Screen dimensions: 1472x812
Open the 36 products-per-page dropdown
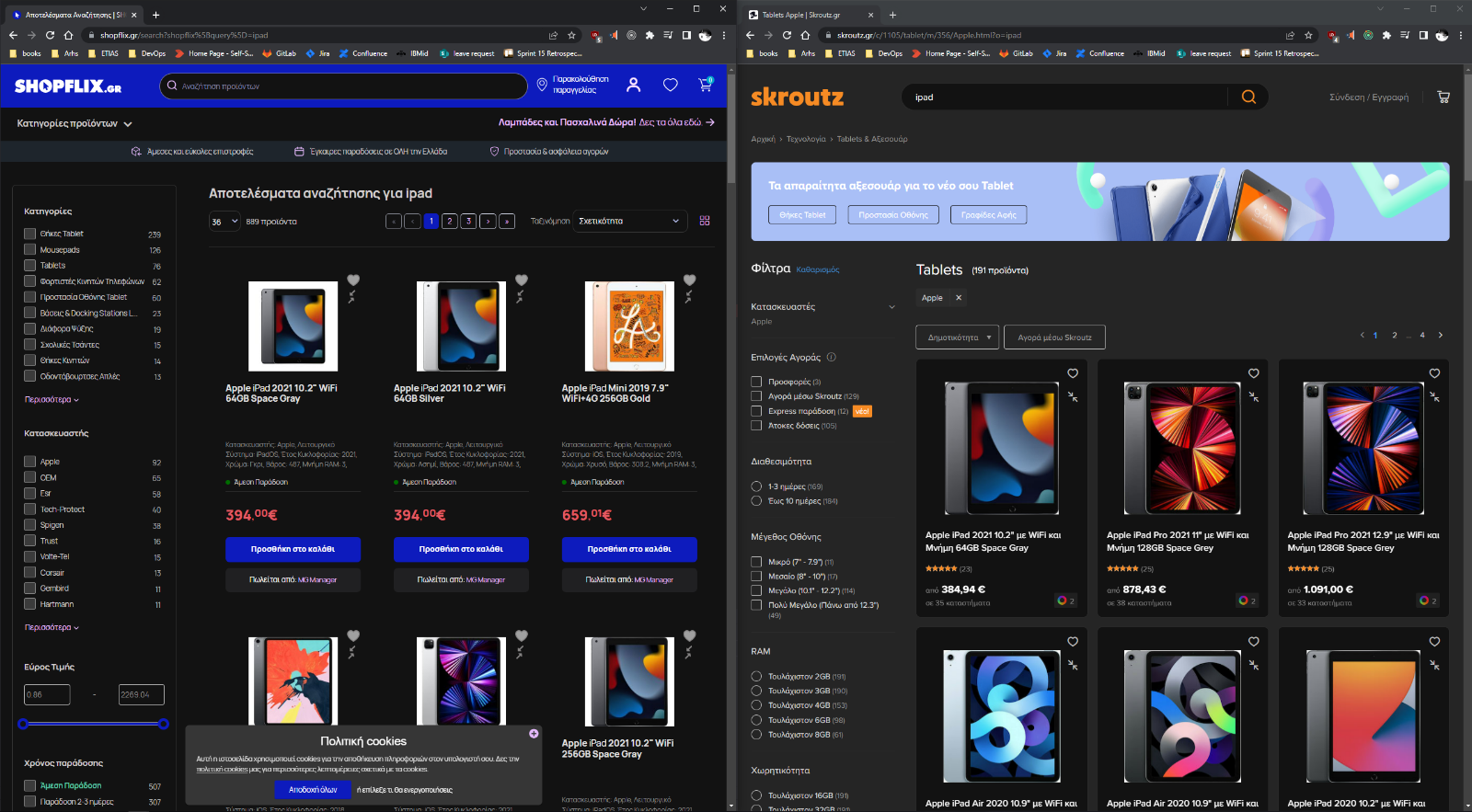(x=224, y=221)
